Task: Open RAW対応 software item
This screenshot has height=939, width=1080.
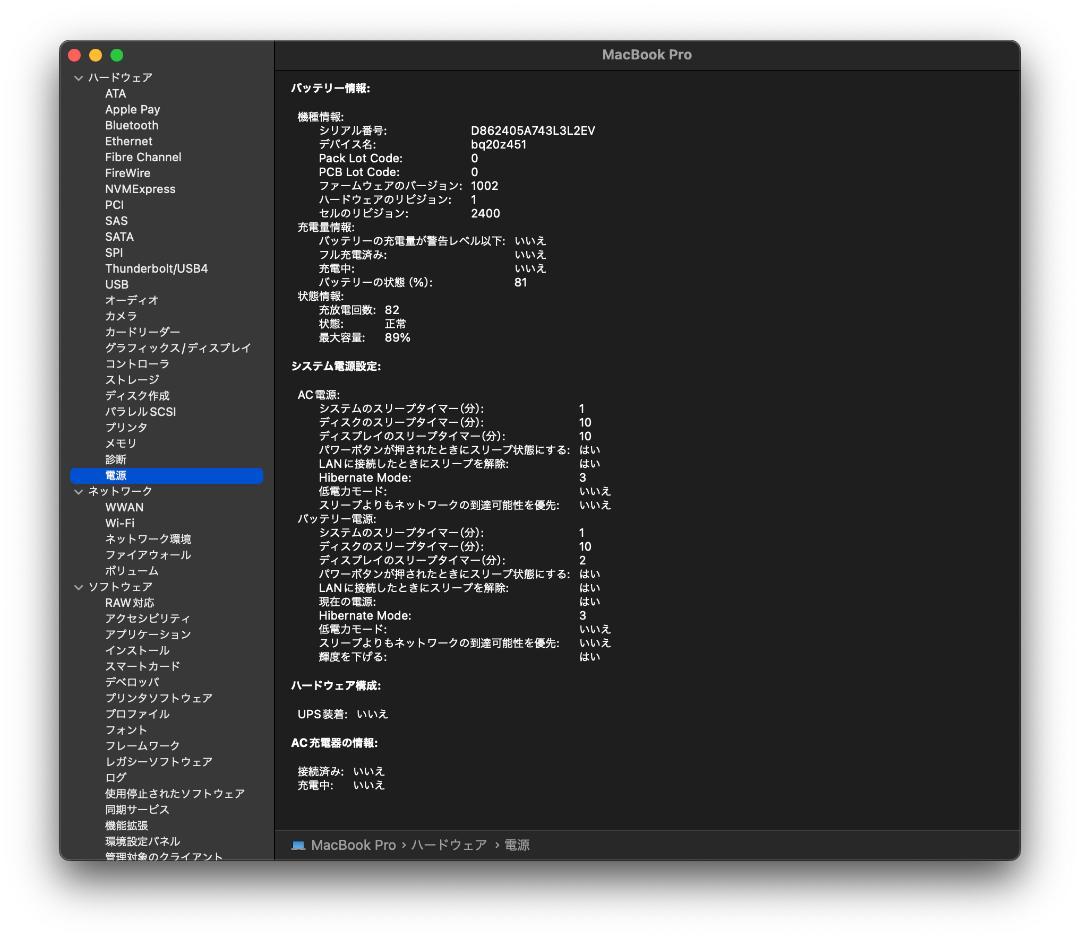Action: click(129, 603)
